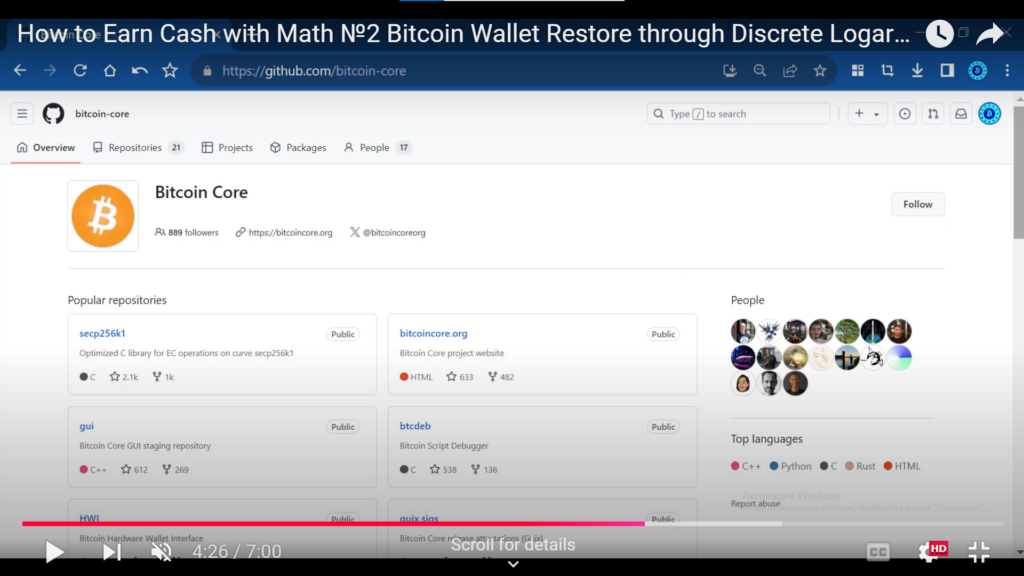Click the Report abuse link
The height and width of the screenshot is (576, 1024).
tap(756, 504)
